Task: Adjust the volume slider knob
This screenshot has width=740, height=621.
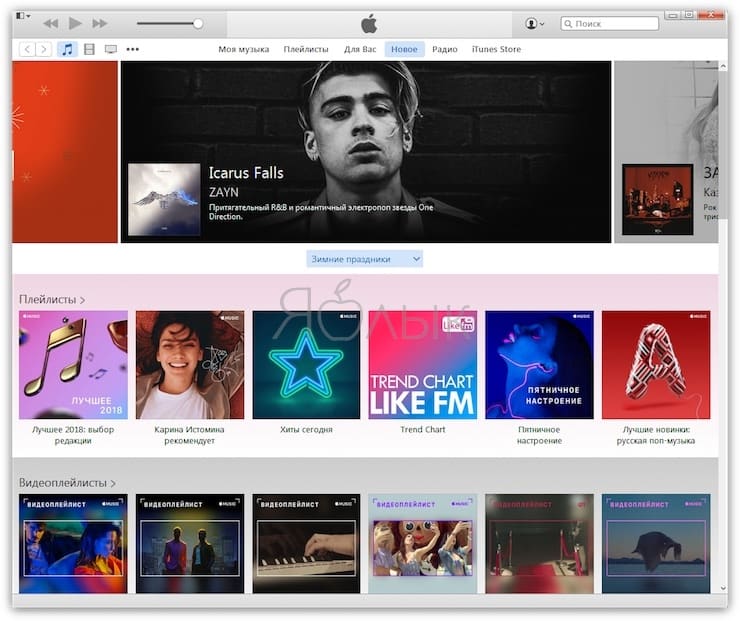Action: 198,23
